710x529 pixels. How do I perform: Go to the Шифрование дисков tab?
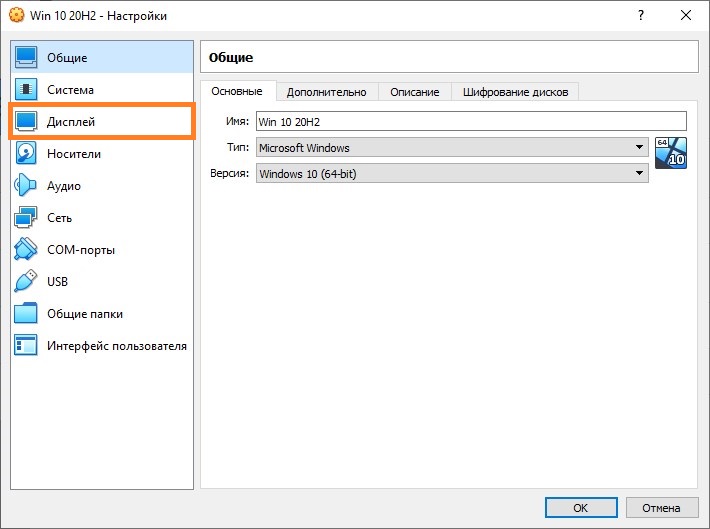pos(515,92)
